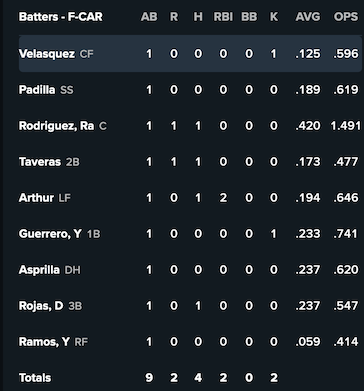This screenshot has width=364, height=391.
Task: Click Rodriguez's 1.491 OPS value
Action: coord(346,126)
